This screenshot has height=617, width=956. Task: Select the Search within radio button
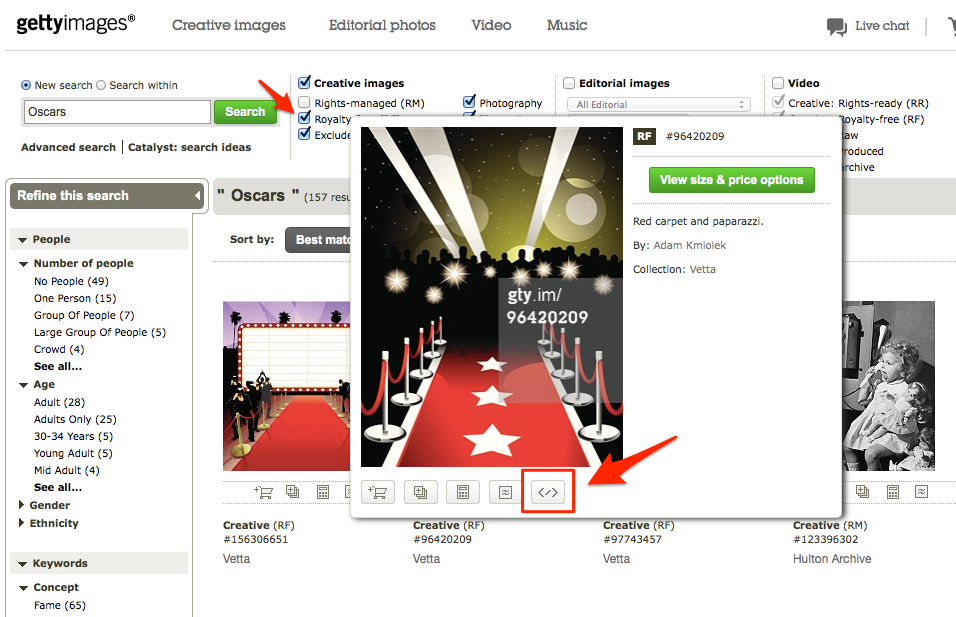click(x=102, y=86)
